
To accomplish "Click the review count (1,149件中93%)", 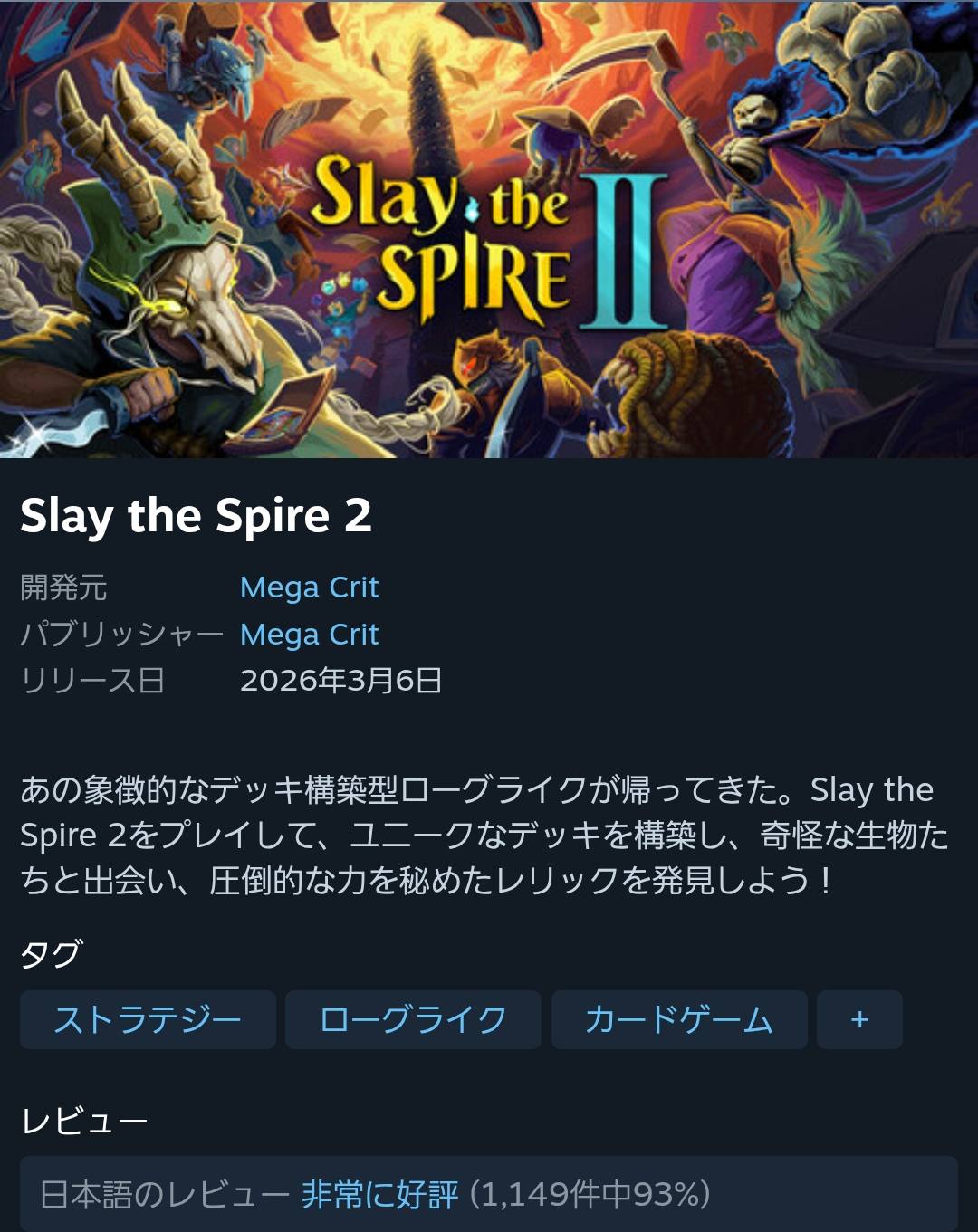I will pos(590,1194).
